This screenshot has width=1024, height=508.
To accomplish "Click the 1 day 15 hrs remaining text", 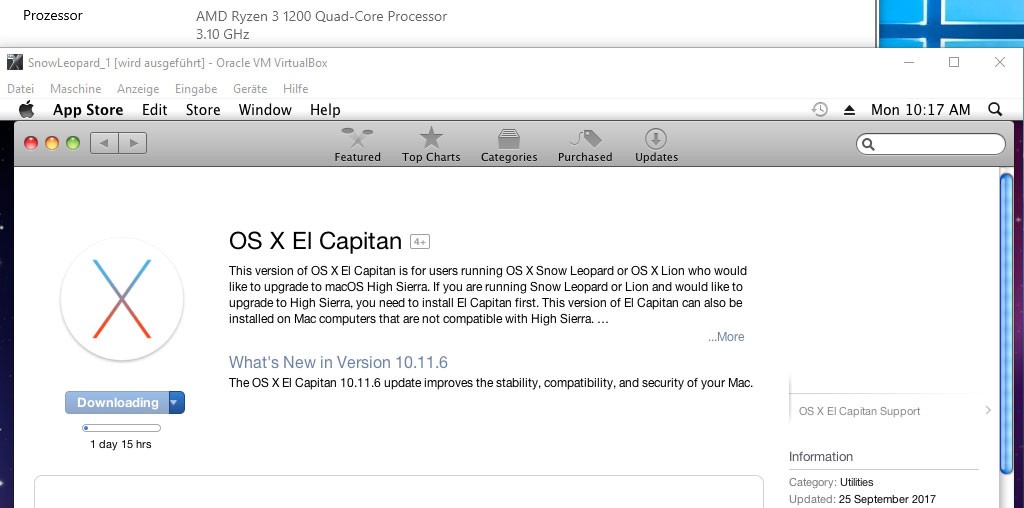I will (x=121, y=444).
